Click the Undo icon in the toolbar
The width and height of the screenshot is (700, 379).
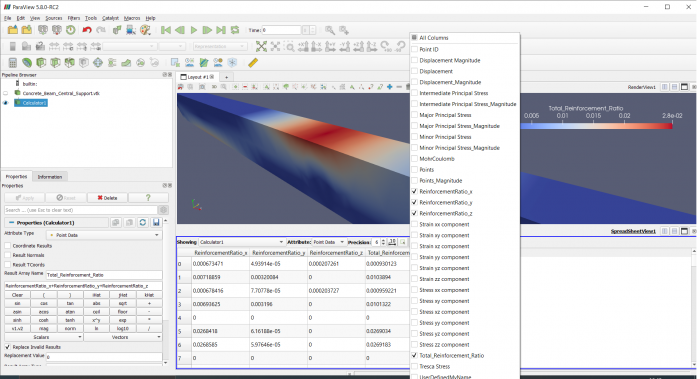pyautogui.click(x=87, y=30)
